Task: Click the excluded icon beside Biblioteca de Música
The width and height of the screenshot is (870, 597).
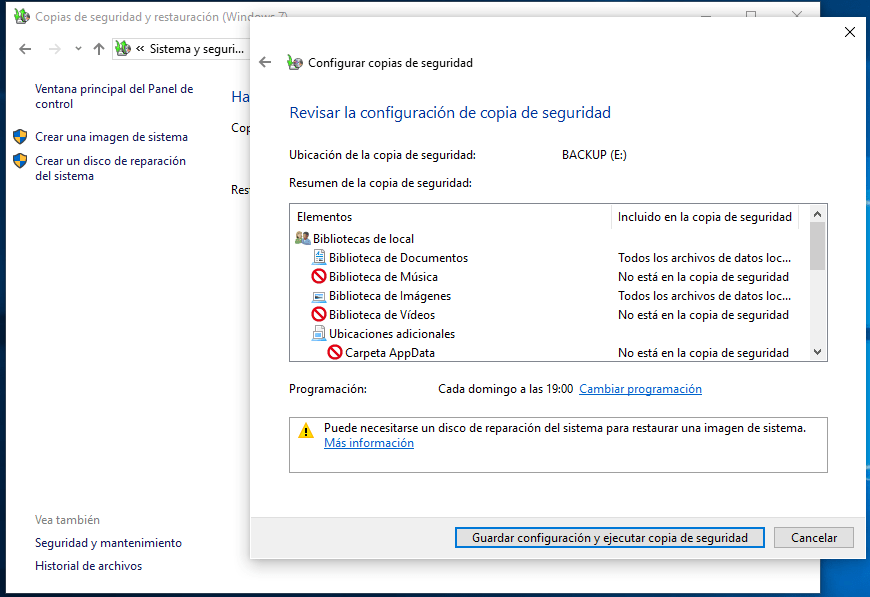Action: click(319, 277)
